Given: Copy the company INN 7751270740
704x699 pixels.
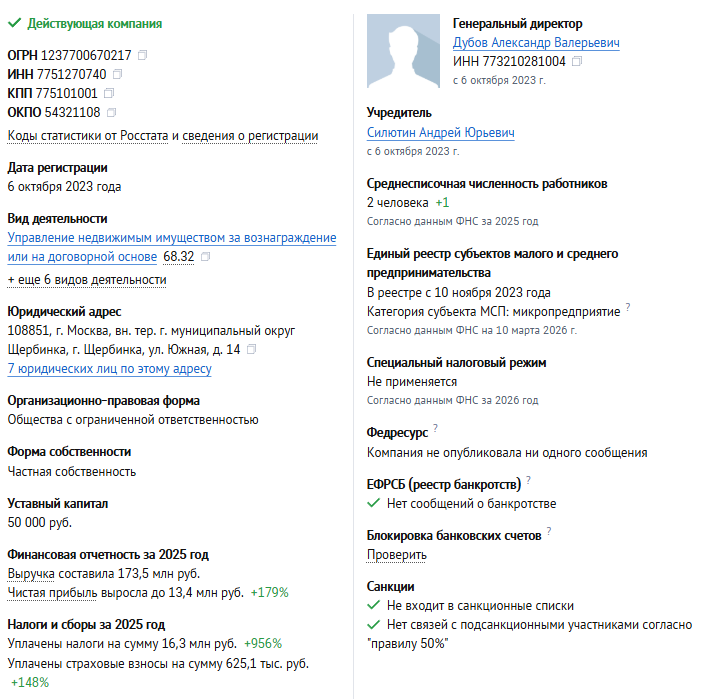Looking at the screenshot, I should (x=118, y=74).
